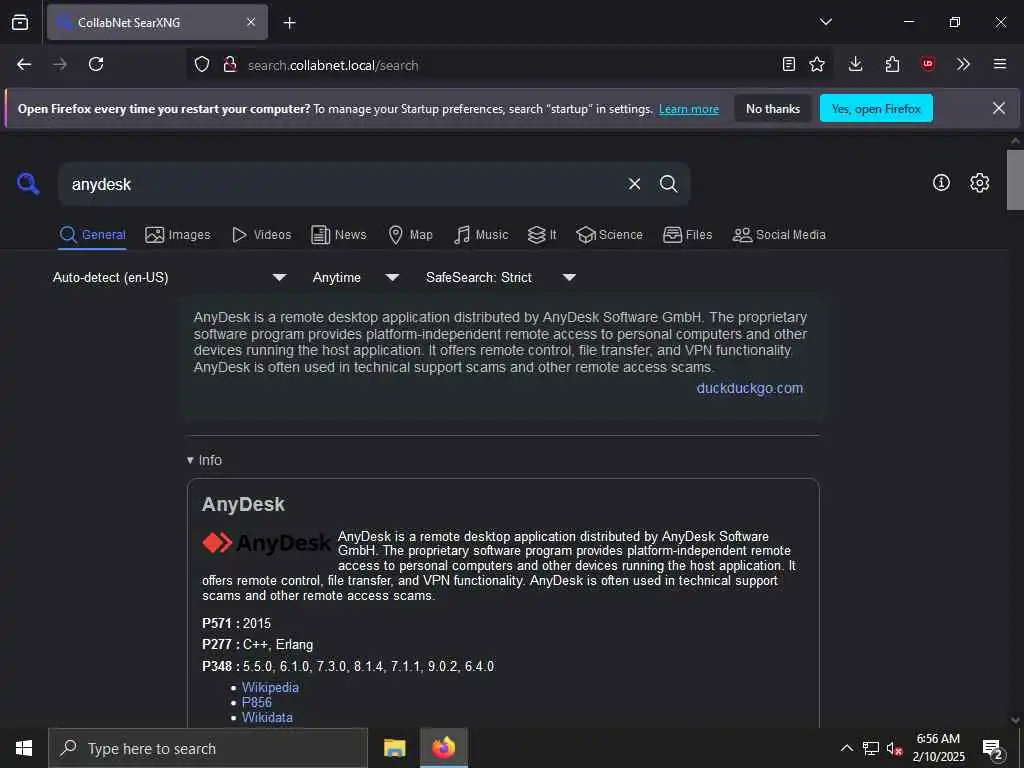
Task: Click the Learn more link
Action: 689,109
